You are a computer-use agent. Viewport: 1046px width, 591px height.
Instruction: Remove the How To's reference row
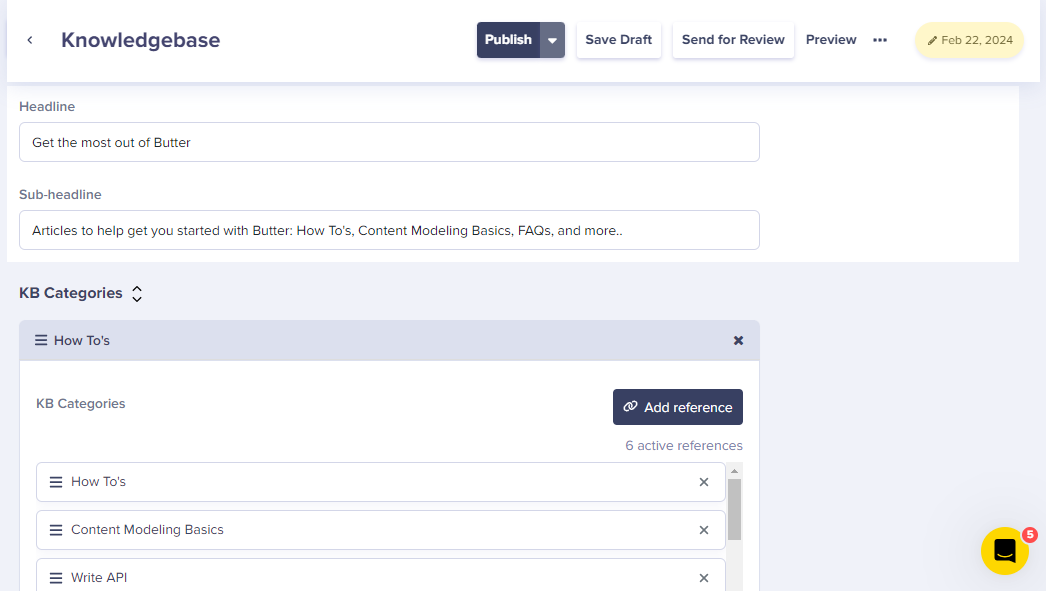coord(704,482)
